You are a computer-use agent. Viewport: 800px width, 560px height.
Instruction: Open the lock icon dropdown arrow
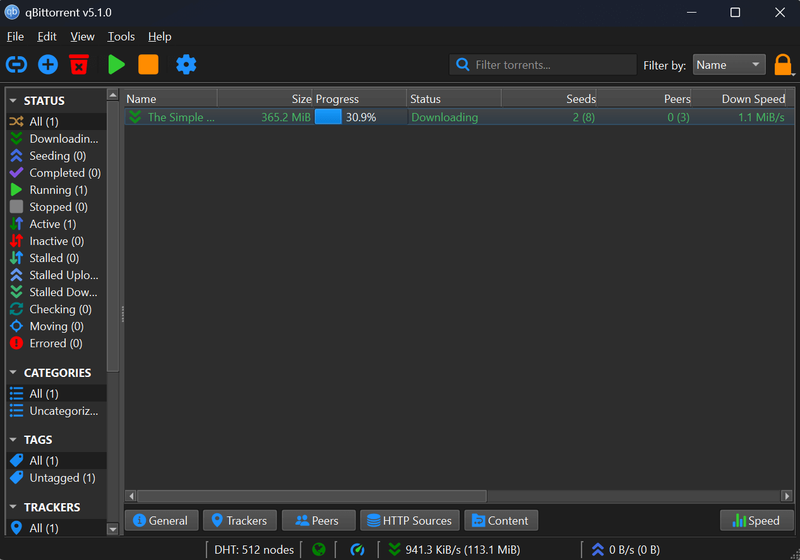coord(793,74)
